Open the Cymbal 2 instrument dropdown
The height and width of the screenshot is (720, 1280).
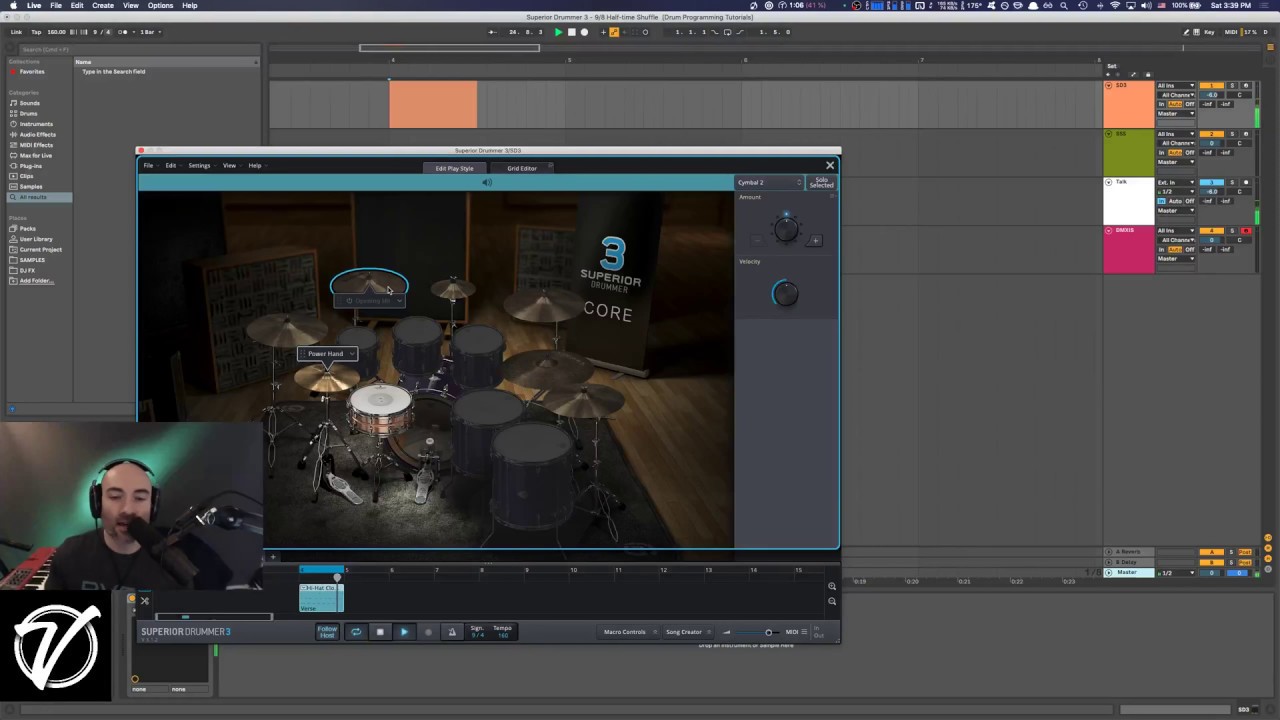[x=769, y=183]
